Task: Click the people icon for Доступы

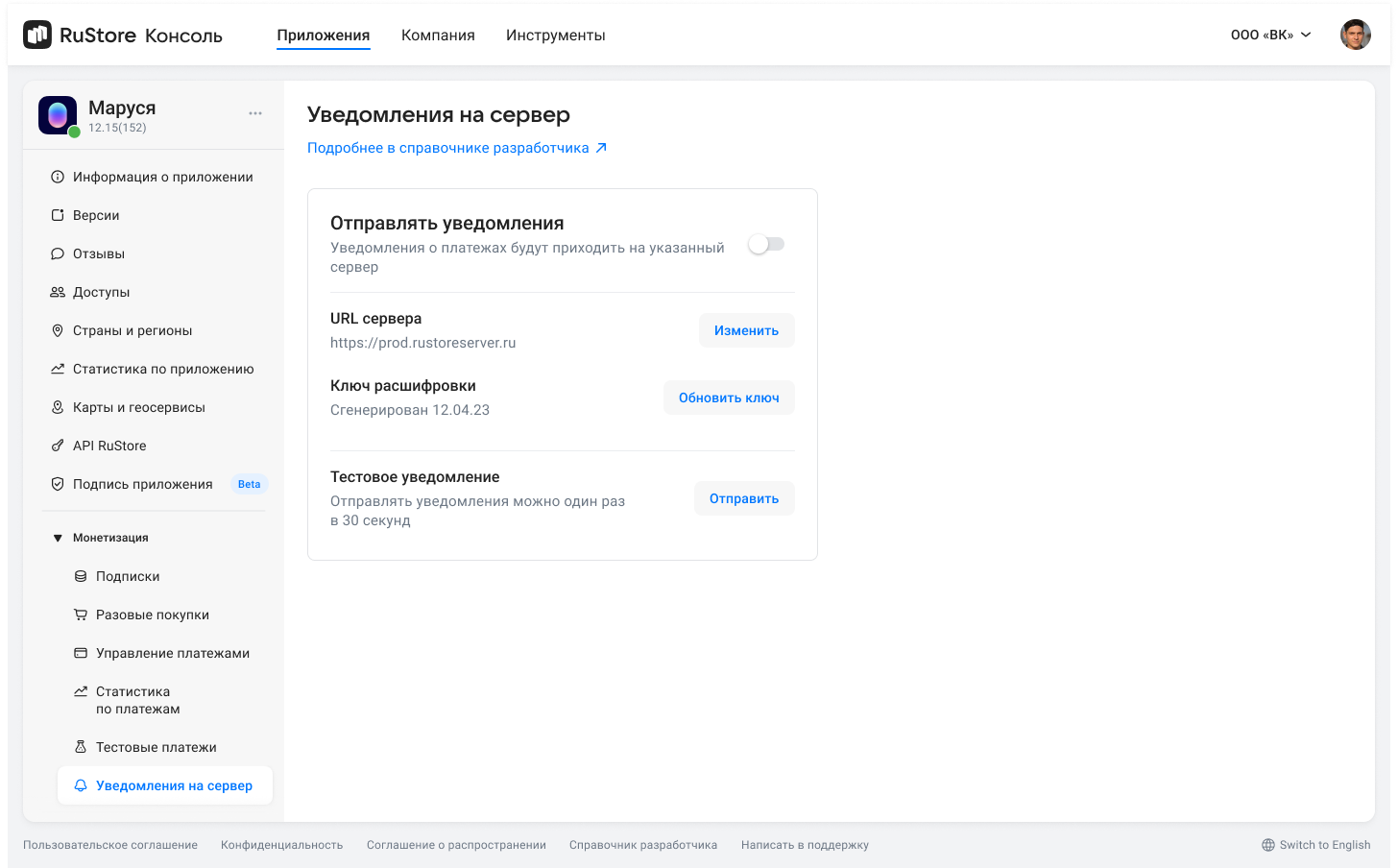Action: point(58,292)
